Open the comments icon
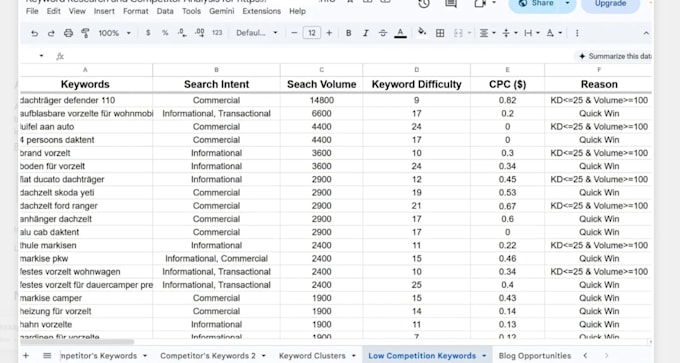 [x=451, y=3]
